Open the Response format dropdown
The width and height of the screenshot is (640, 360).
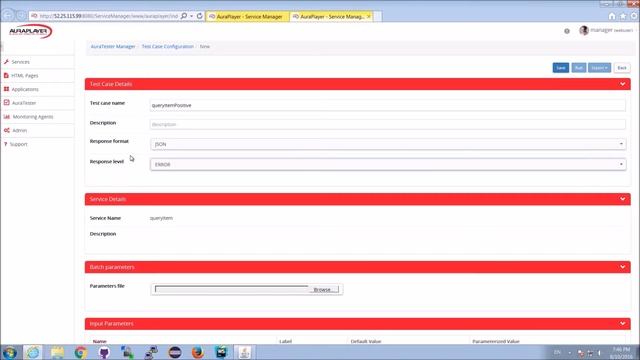388,144
